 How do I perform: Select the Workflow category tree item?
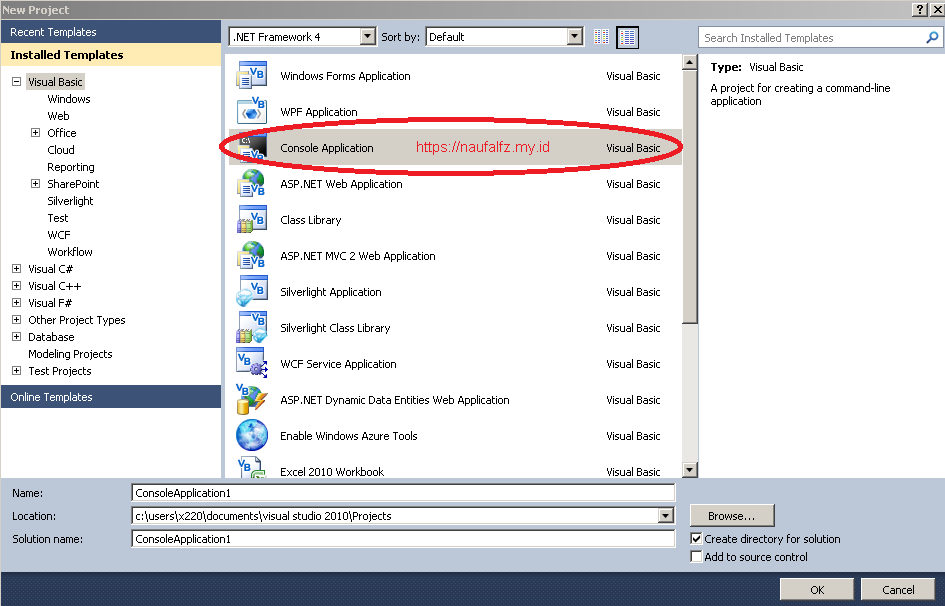[70, 252]
